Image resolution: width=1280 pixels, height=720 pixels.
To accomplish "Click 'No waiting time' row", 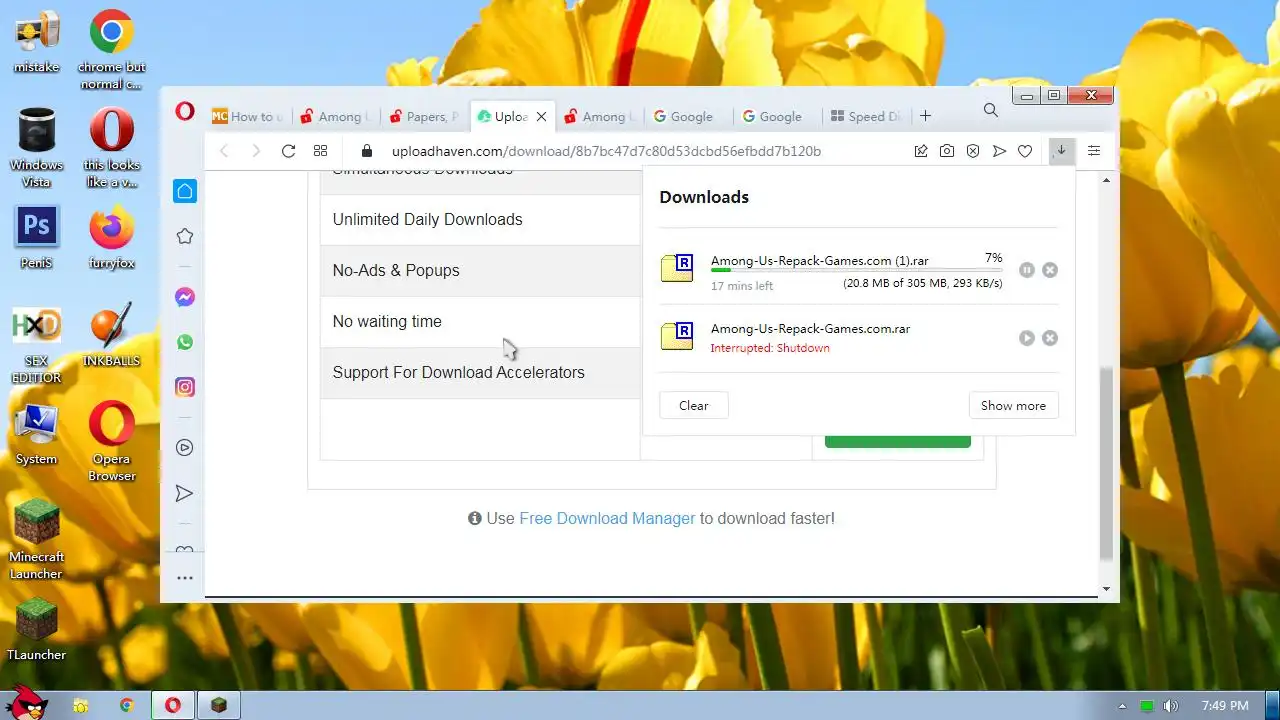I will click(x=480, y=321).
